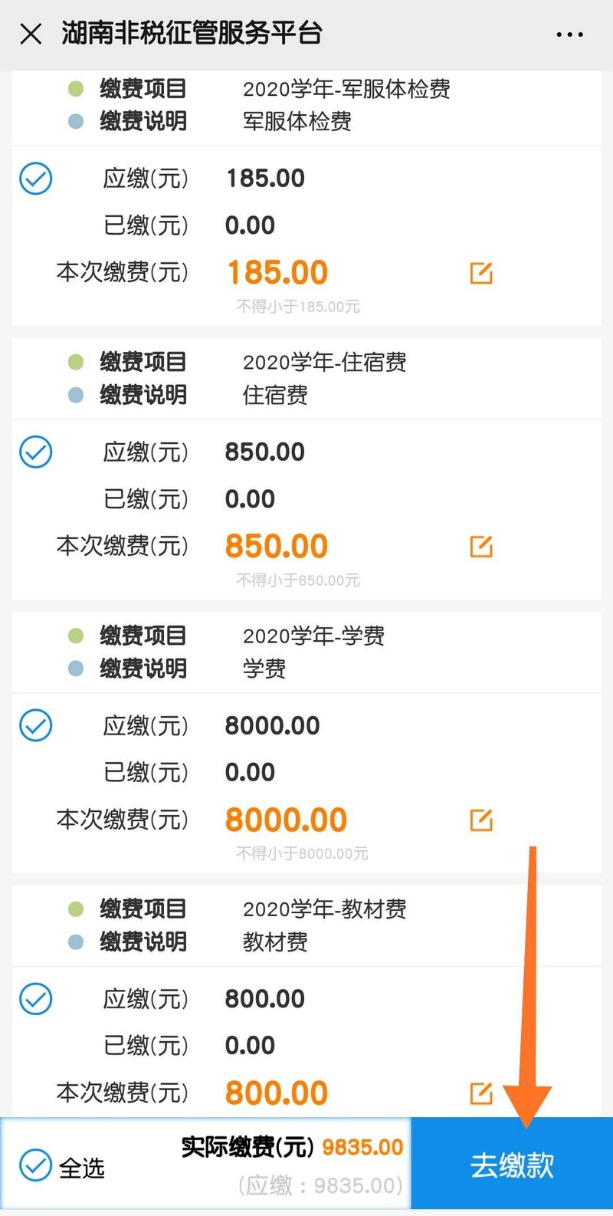The image size is (613, 1216).
Task: Click the 实际缴费 9835.00 total amount
Action: tap(362, 1147)
